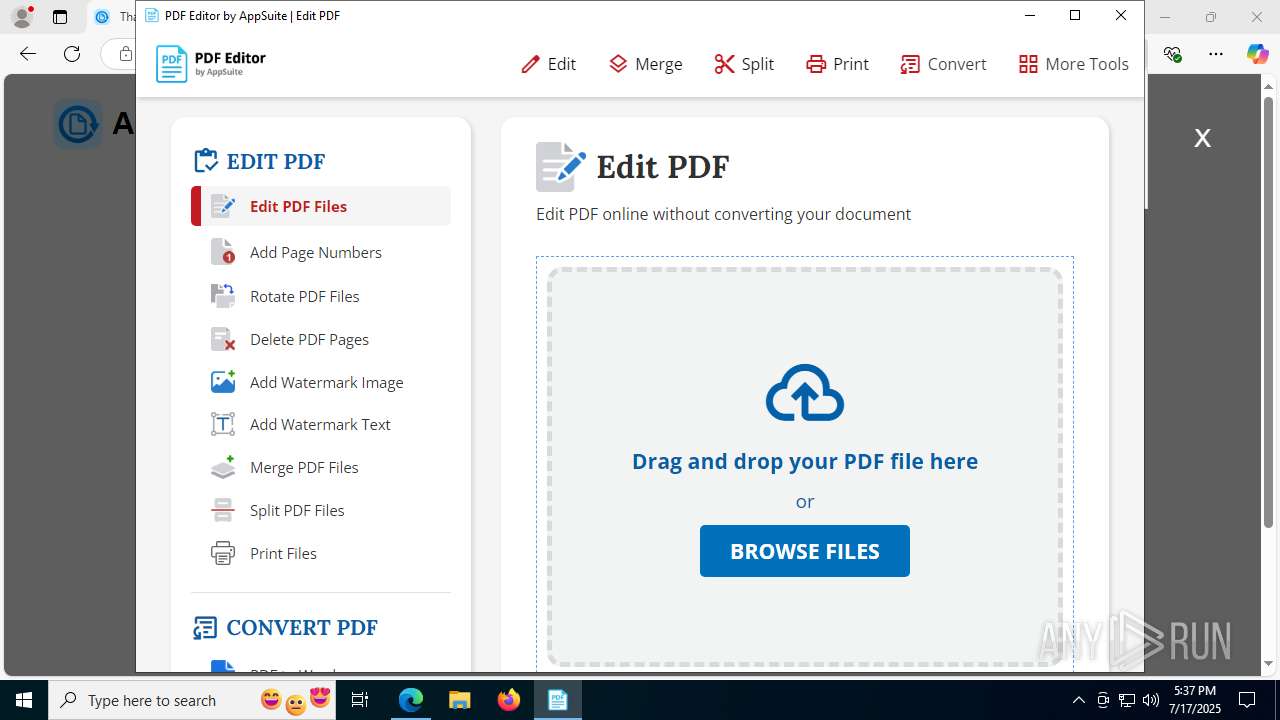Click the Add Watermark Image icon
The width and height of the screenshot is (1280, 720).
coord(223,382)
